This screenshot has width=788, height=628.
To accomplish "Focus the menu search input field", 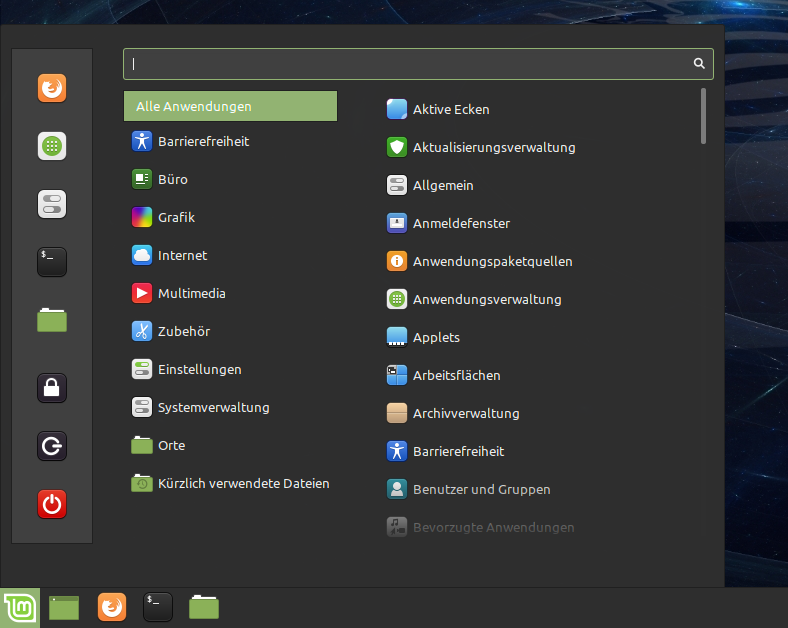I will click(418, 64).
